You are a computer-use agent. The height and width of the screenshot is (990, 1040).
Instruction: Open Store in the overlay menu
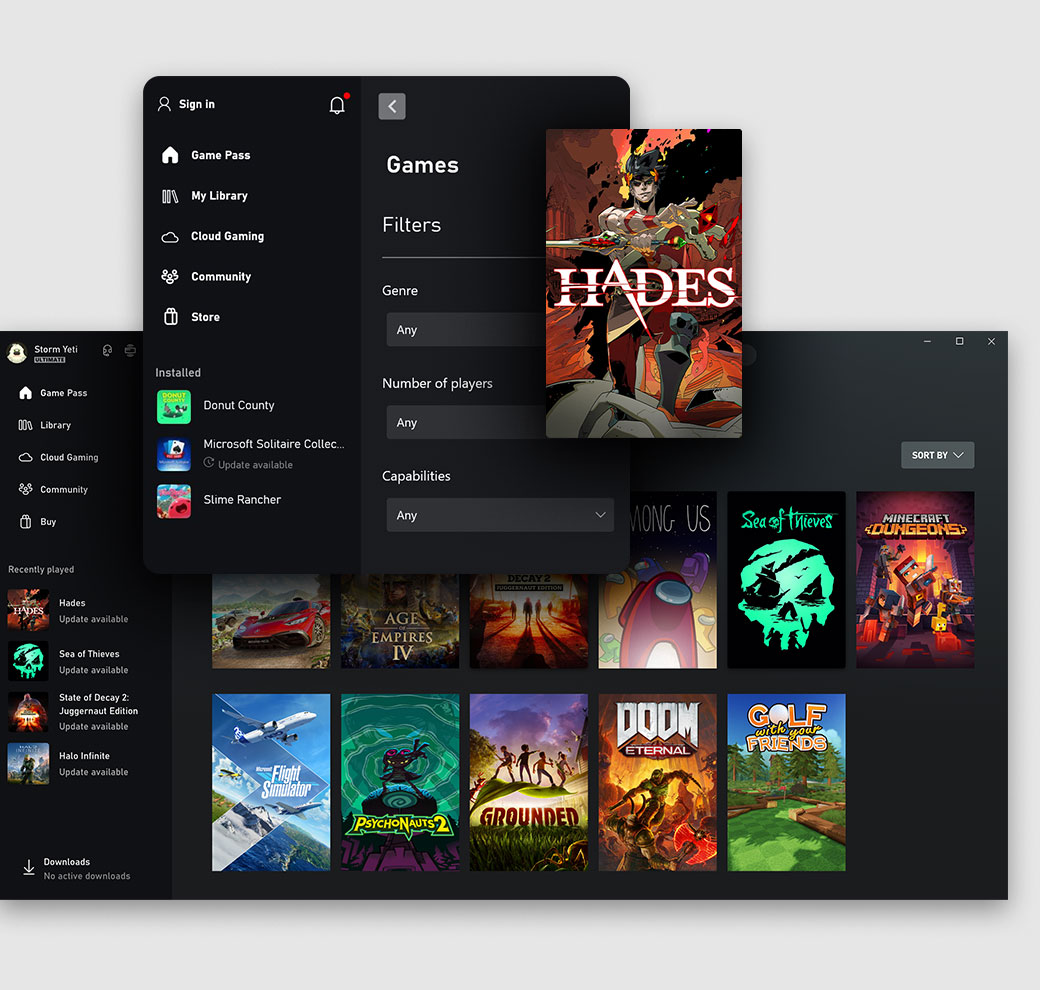tap(191, 317)
